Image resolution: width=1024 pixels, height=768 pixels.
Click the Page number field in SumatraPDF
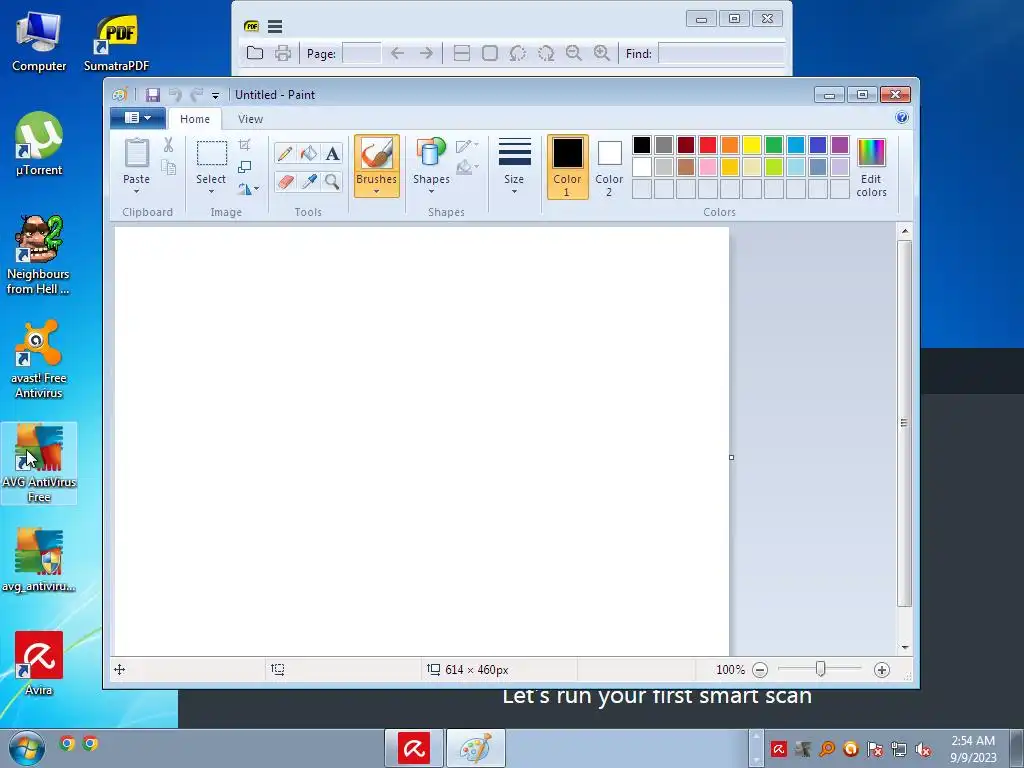362,54
